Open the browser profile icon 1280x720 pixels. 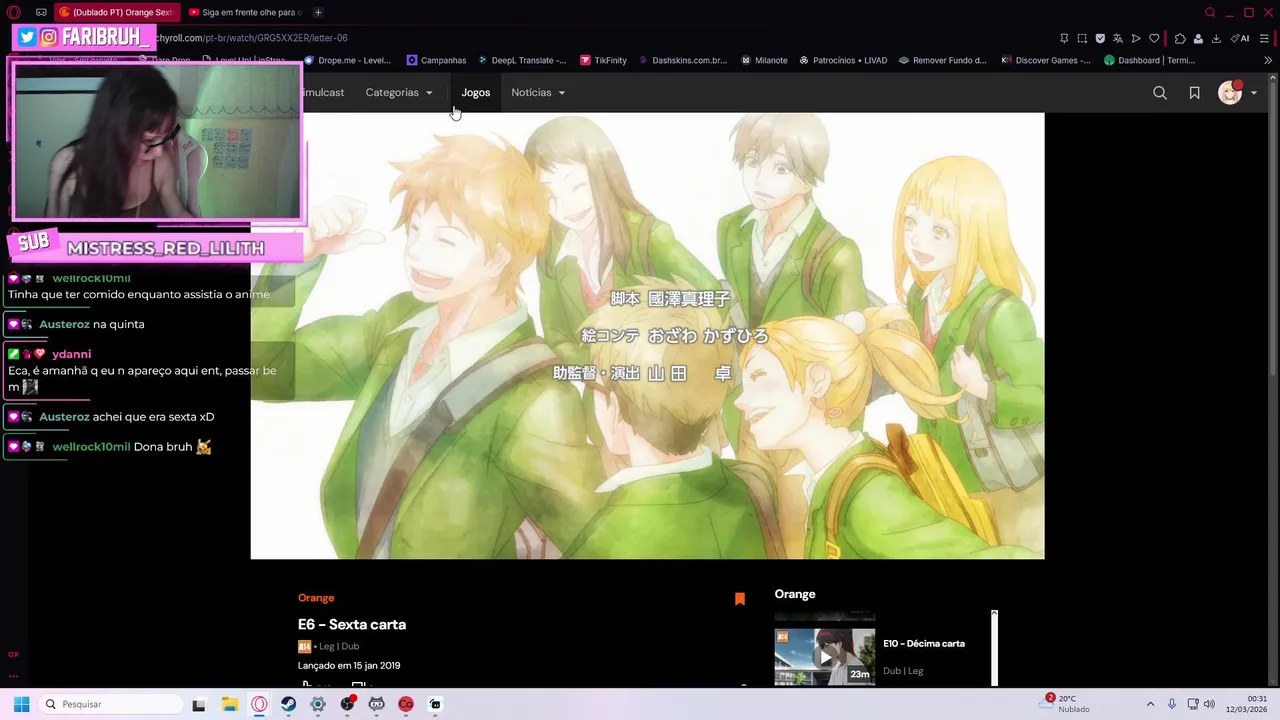click(x=1198, y=38)
